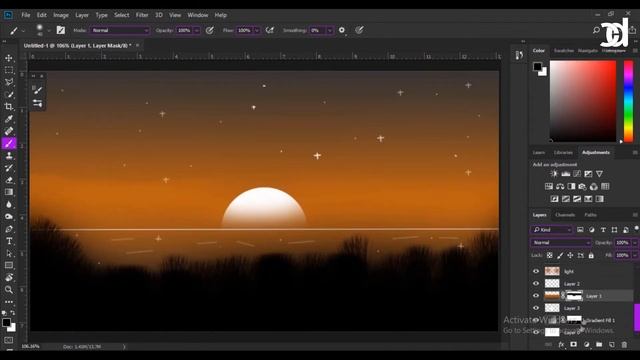Select the Gradient tool
This screenshot has width=640, height=360.
[x=9, y=192]
